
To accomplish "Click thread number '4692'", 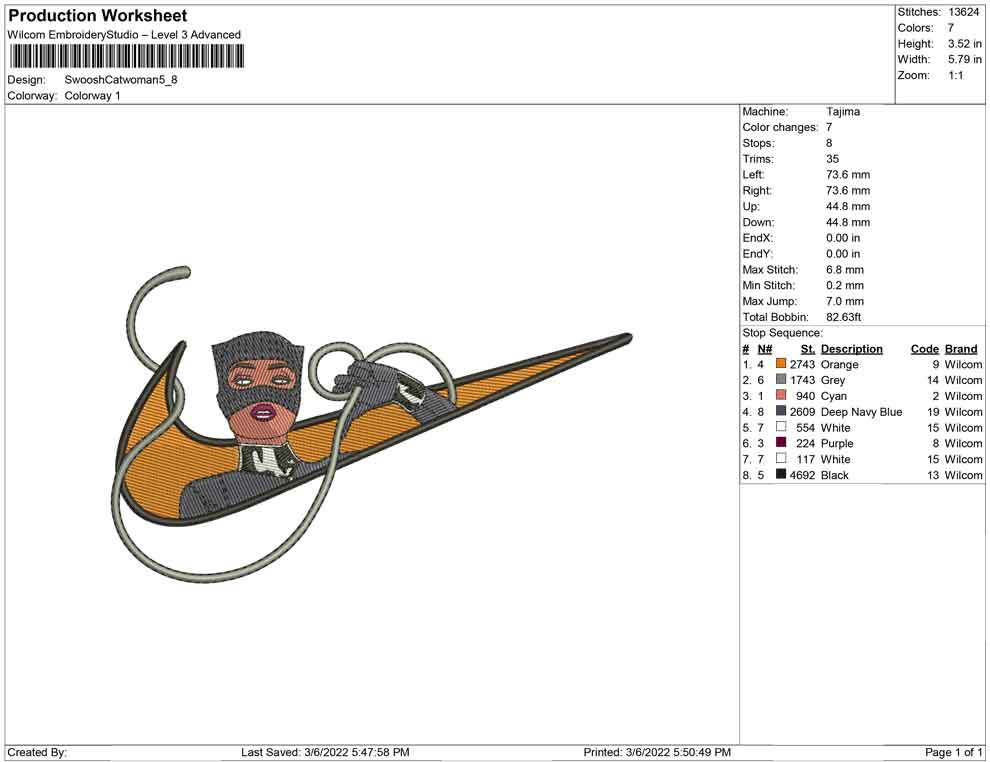I will (x=802, y=475).
